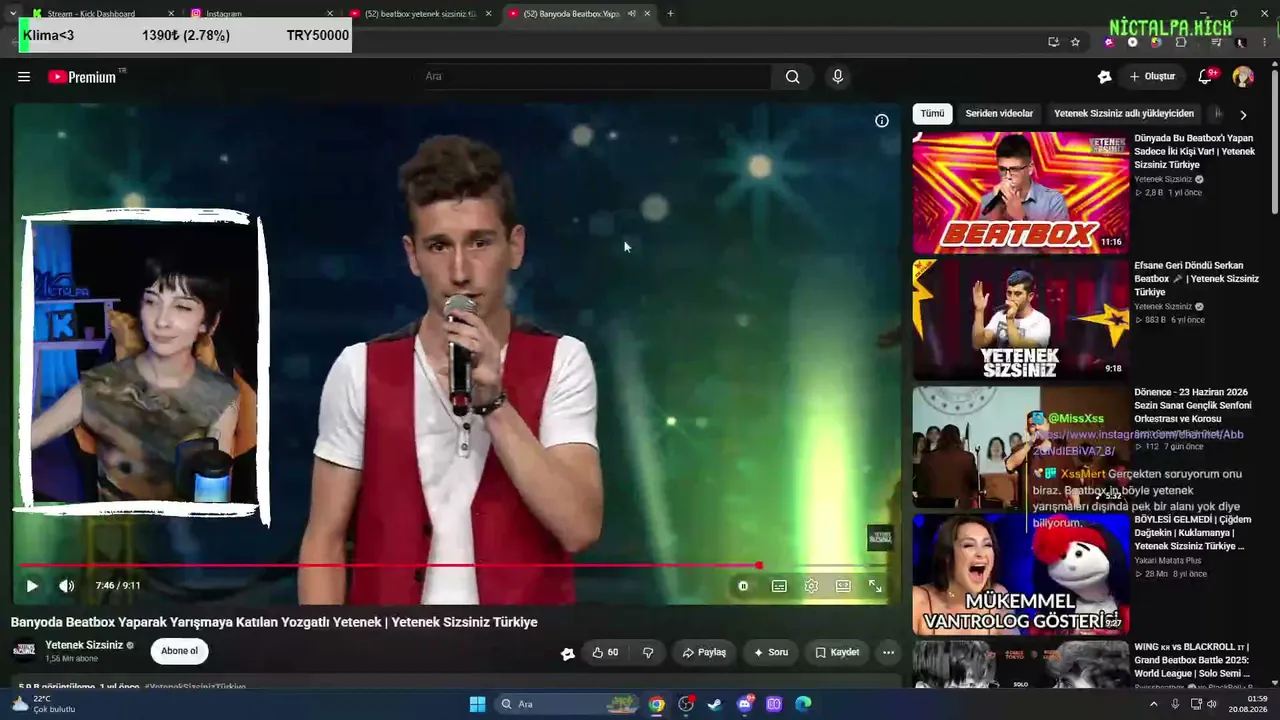Open a new browser tab

point(670,14)
